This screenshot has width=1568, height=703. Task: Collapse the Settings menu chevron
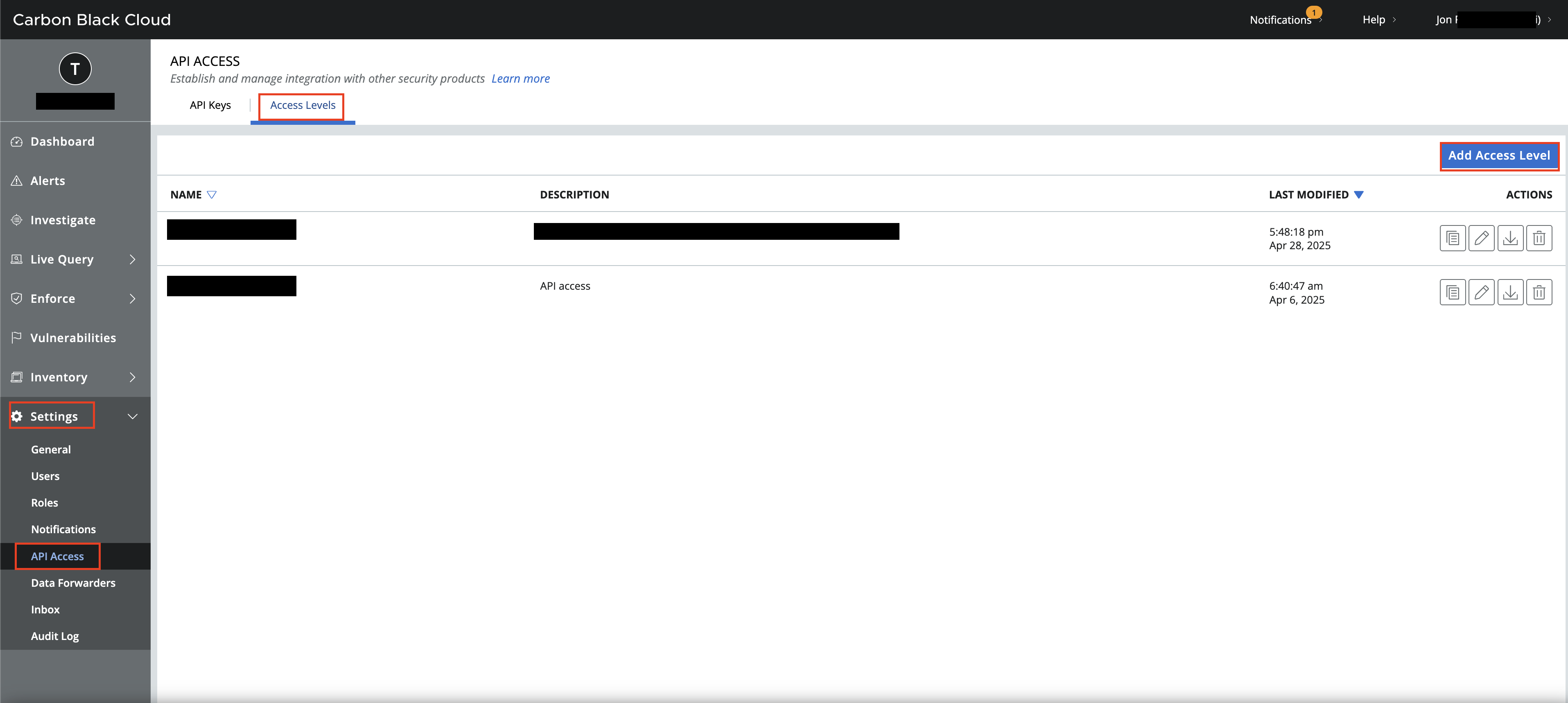coord(132,417)
